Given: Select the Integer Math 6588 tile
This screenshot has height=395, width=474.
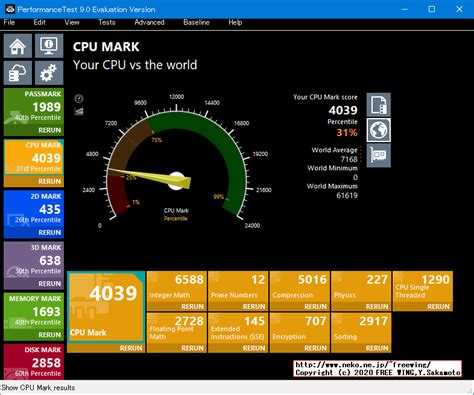Looking at the screenshot, I should [176, 287].
